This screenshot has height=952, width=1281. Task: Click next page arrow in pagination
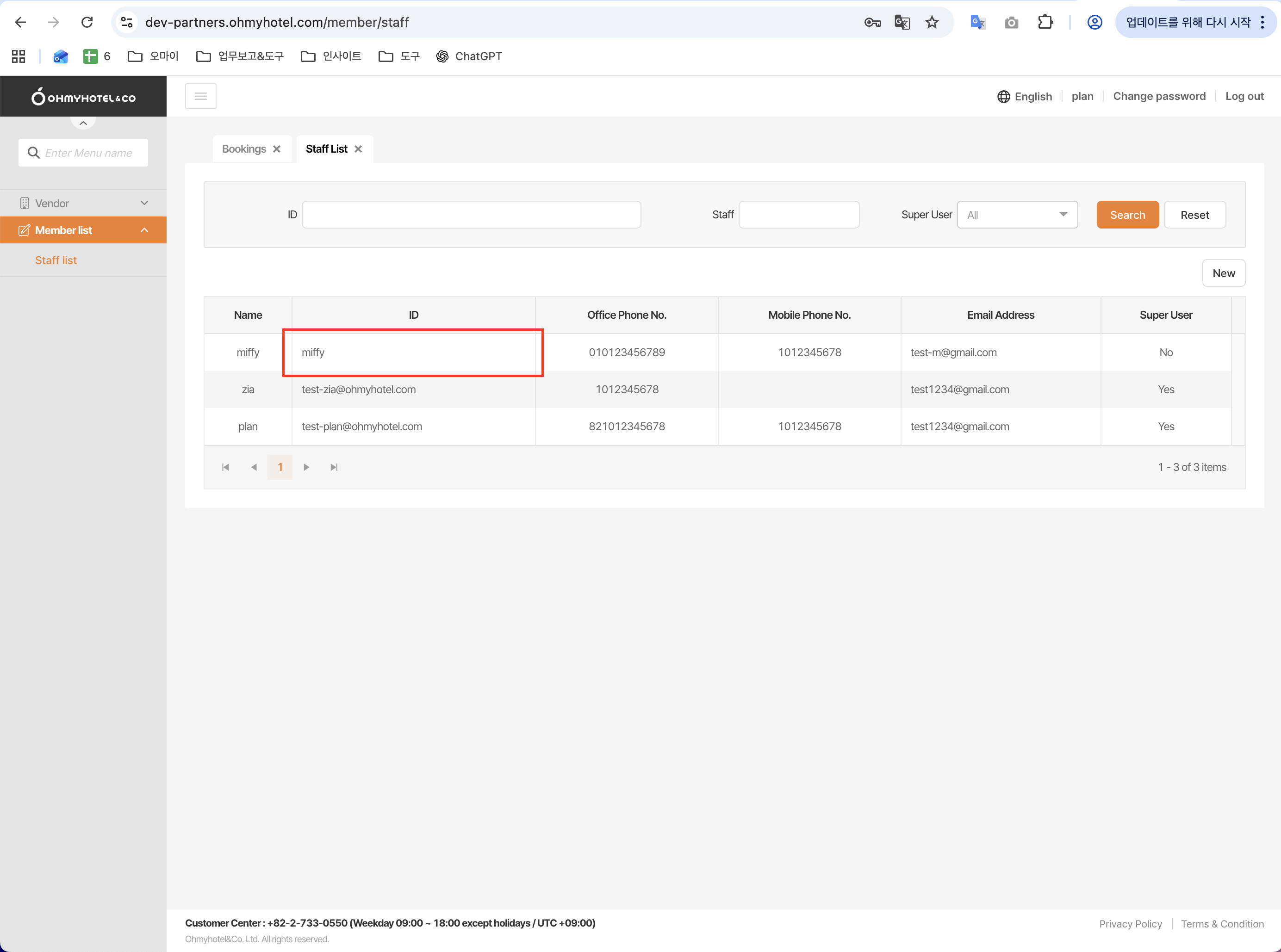click(x=306, y=467)
